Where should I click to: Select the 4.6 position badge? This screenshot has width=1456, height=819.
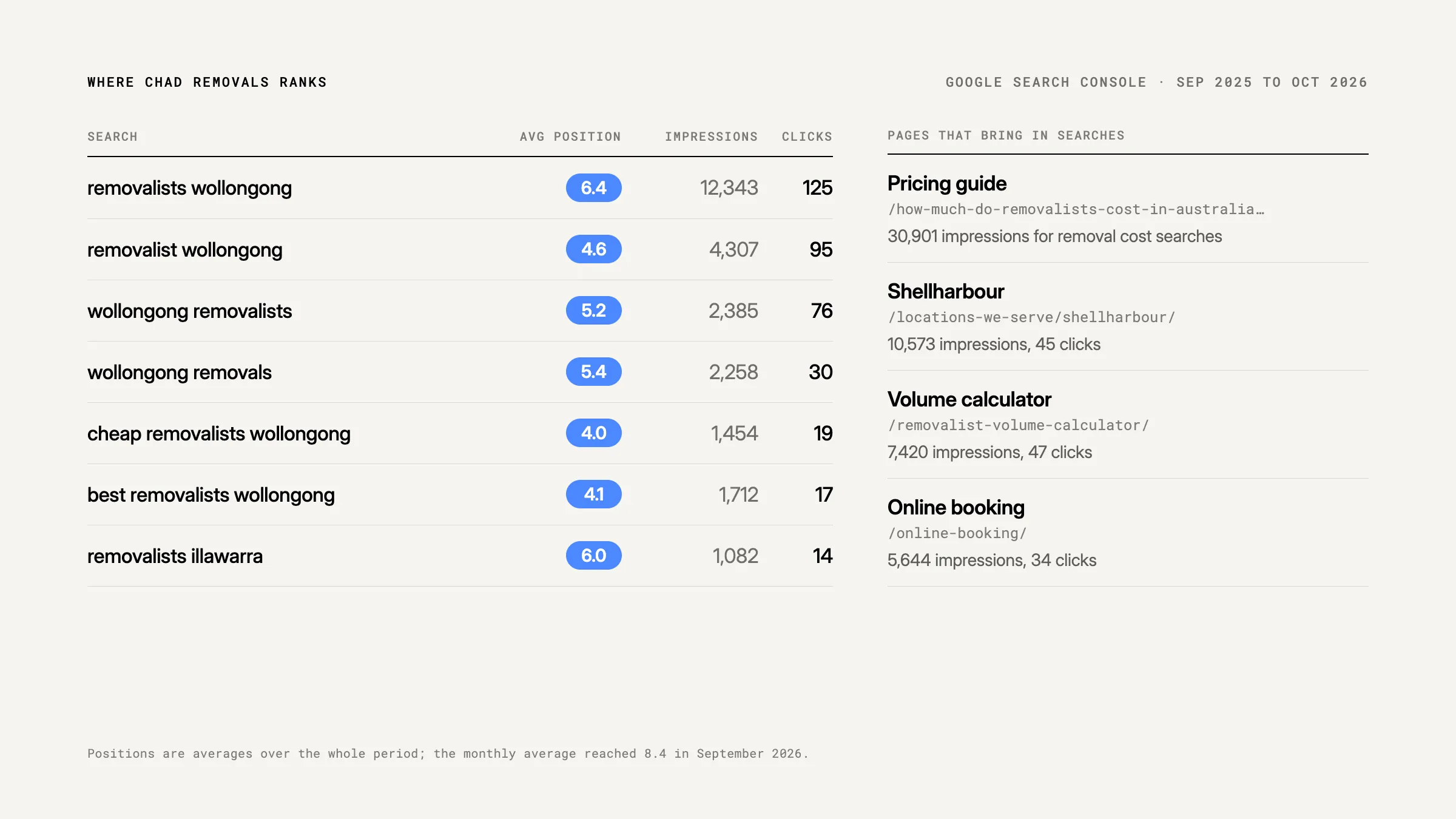(x=593, y=249)
